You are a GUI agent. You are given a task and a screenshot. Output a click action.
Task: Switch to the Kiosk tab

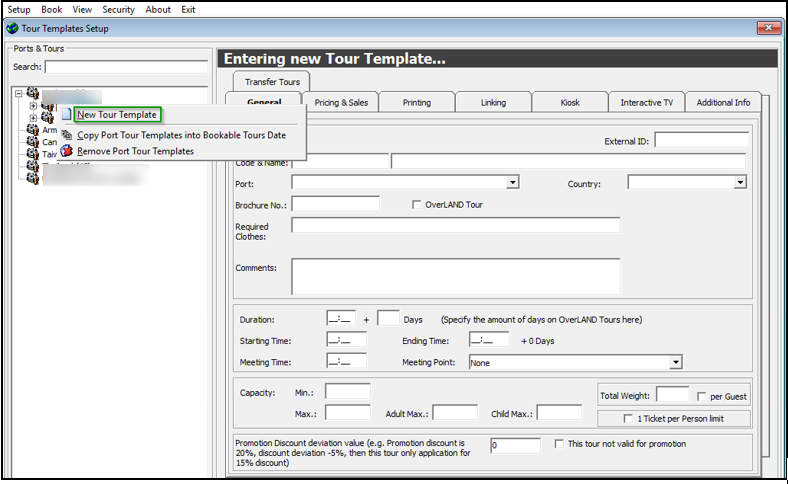pyautogui.click(x=570, y=102)
